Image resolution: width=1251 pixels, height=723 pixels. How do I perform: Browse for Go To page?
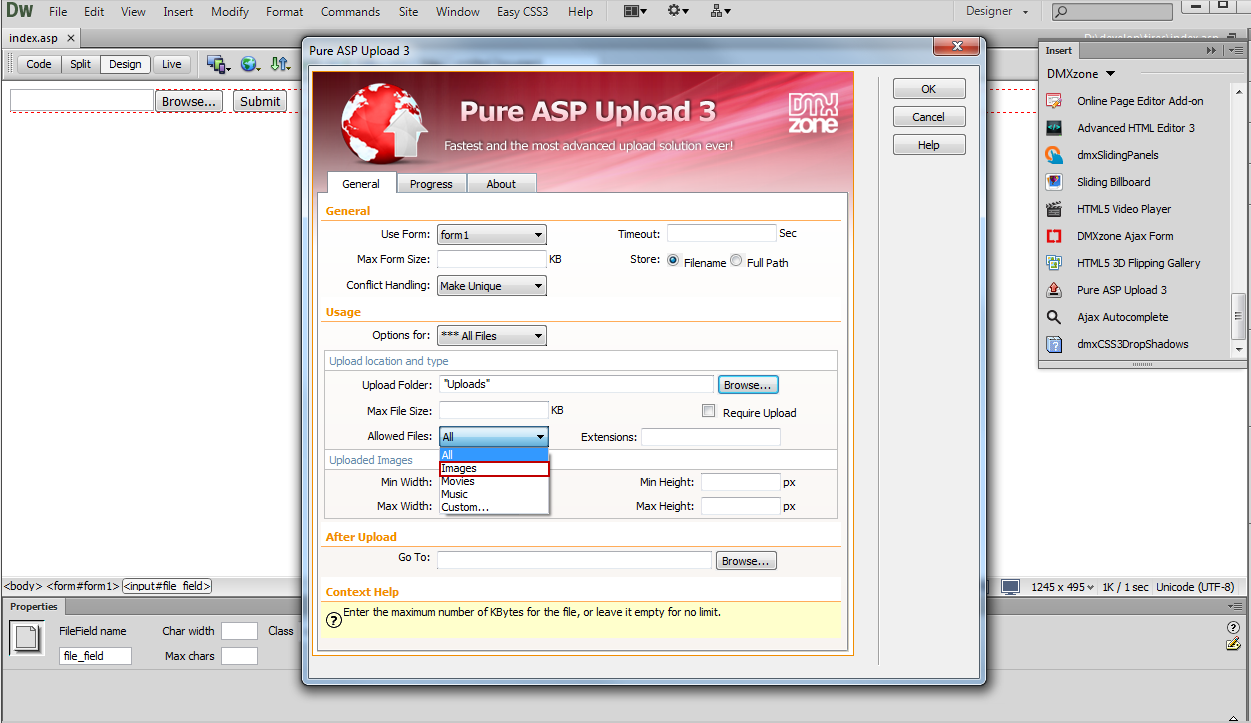click(x=746, y=561)
